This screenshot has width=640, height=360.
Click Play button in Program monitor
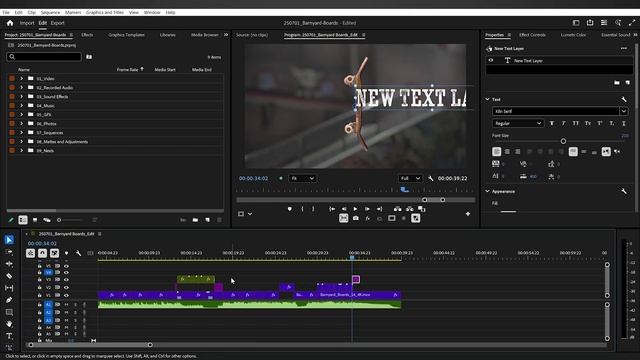click(x=355, y=209)
